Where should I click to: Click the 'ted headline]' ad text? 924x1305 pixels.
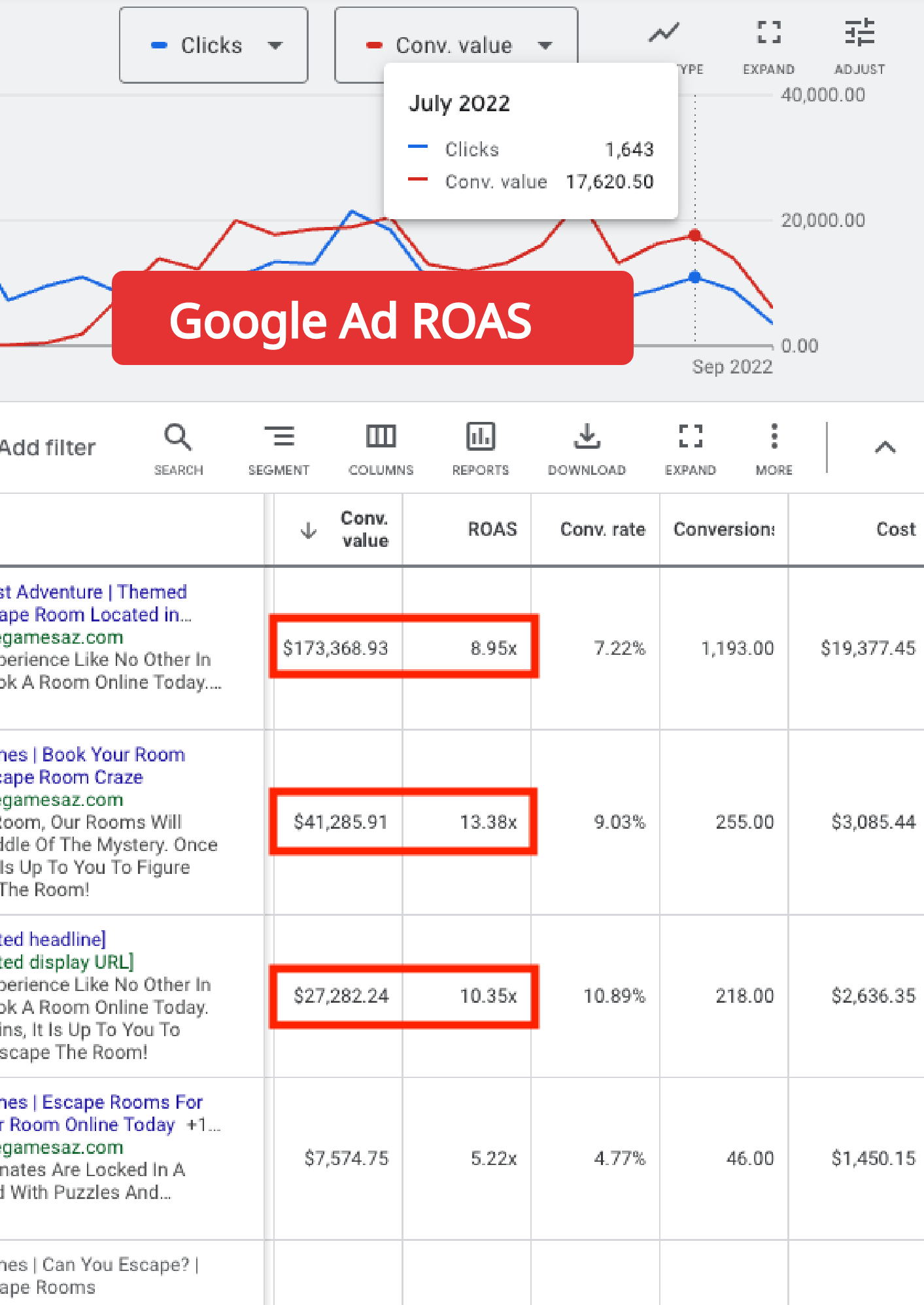pos(53,939)
